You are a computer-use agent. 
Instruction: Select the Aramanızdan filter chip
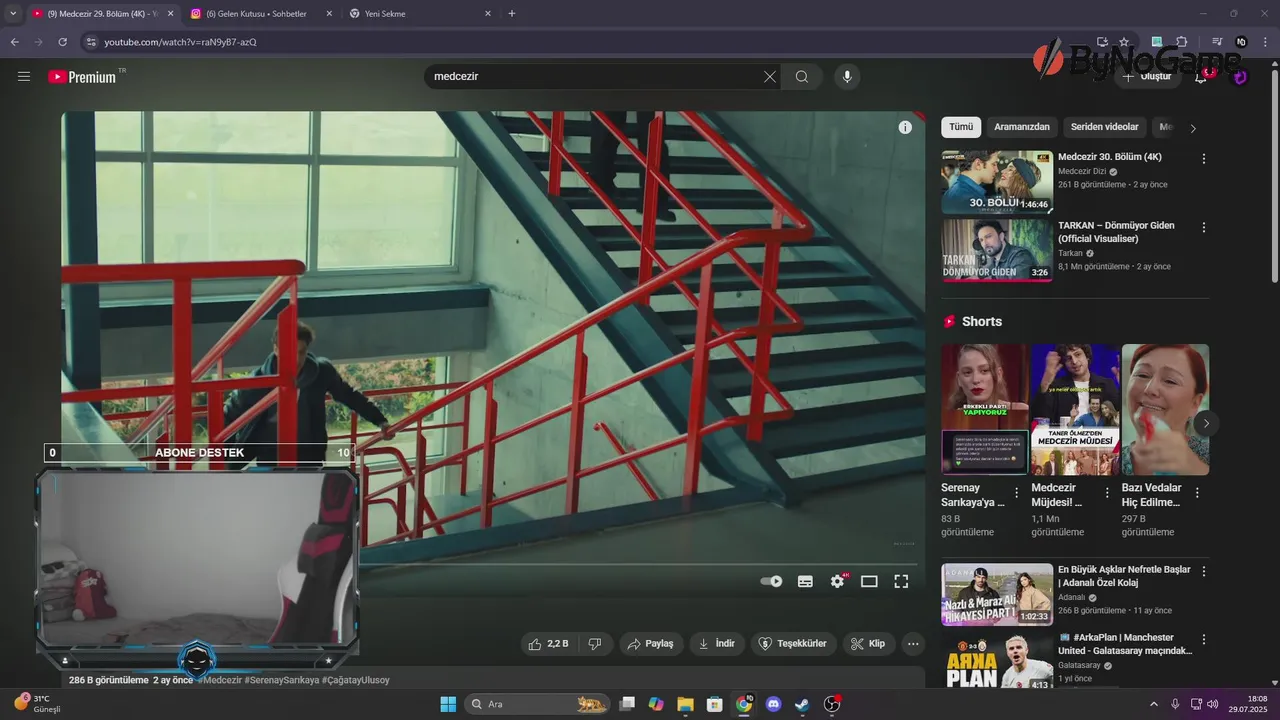pos(1022,127)
